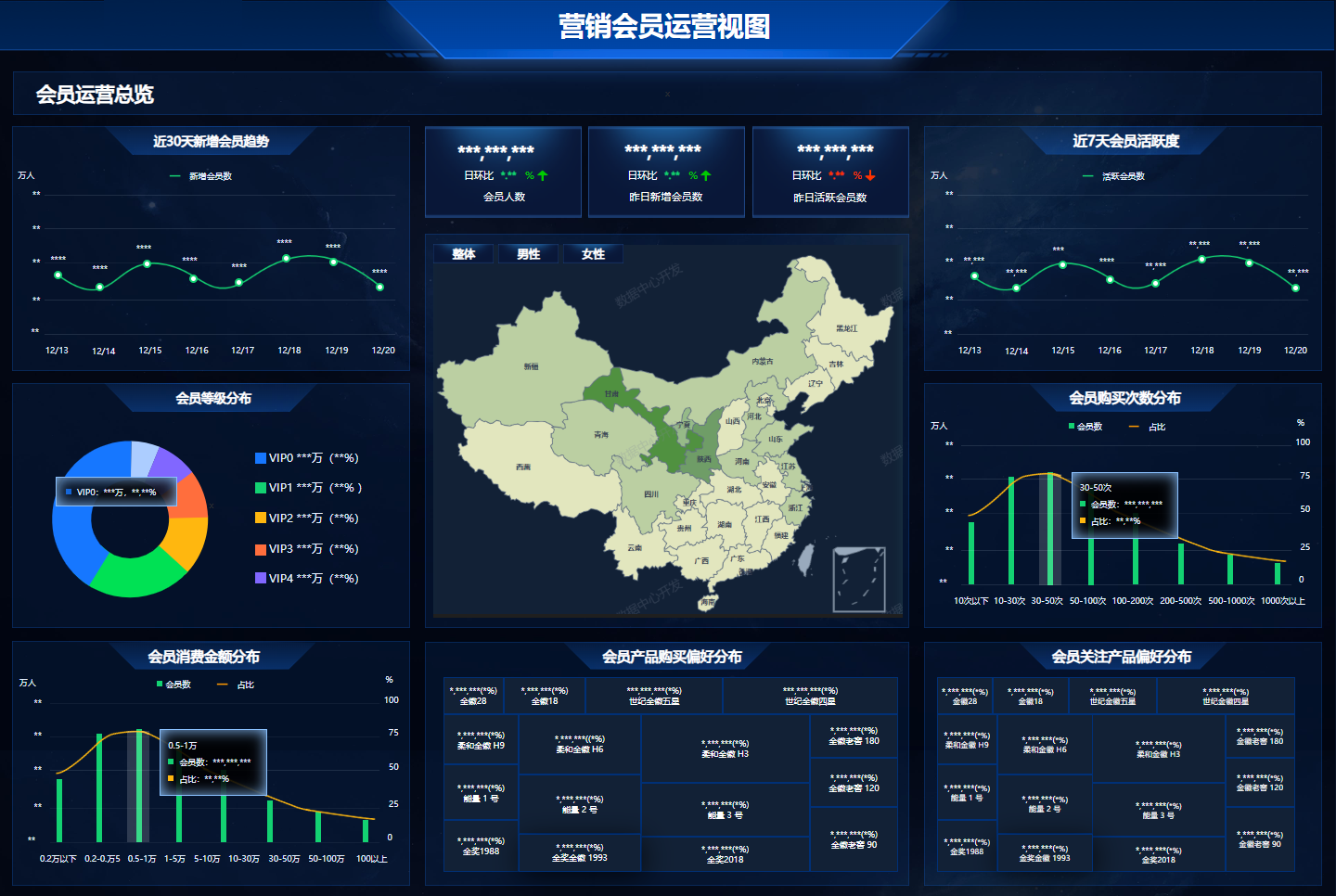Click the VIP3 orange-red legend square
Image resolution: width=1336 pixels, height=896 pixels.
[x=261, y=549]
